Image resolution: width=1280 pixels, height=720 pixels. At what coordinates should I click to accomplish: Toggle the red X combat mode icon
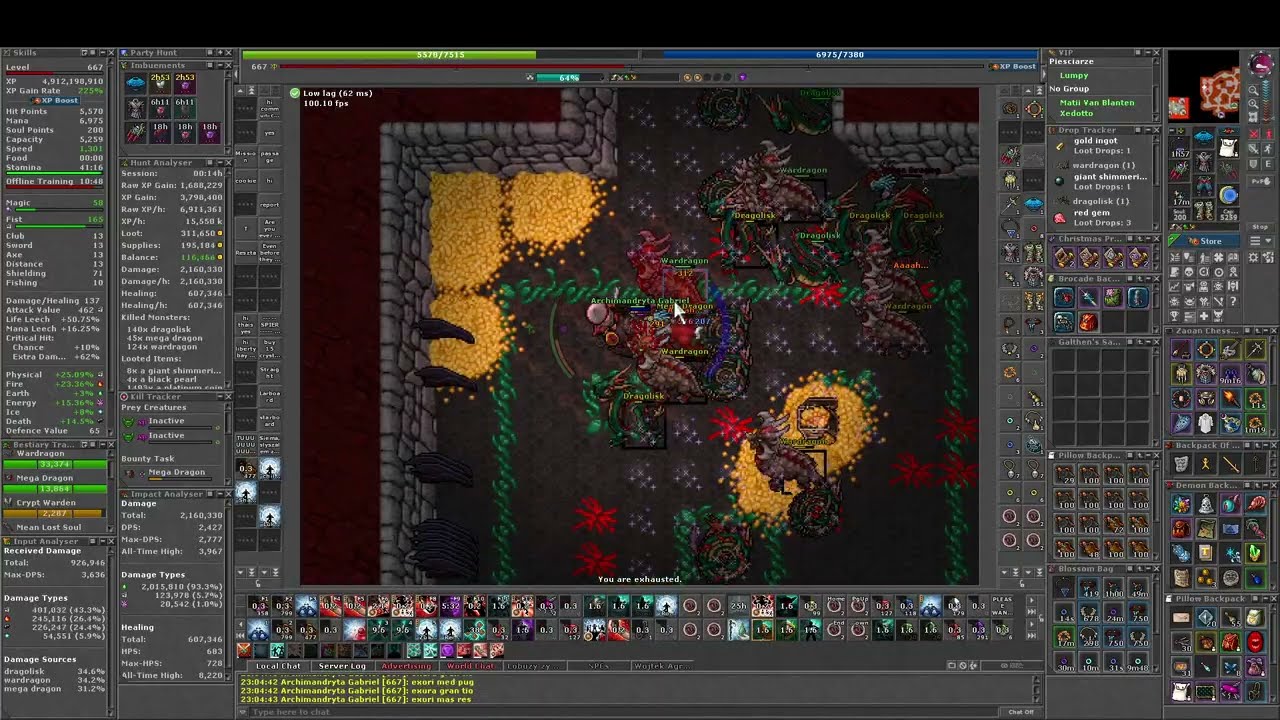point(1254,133)
